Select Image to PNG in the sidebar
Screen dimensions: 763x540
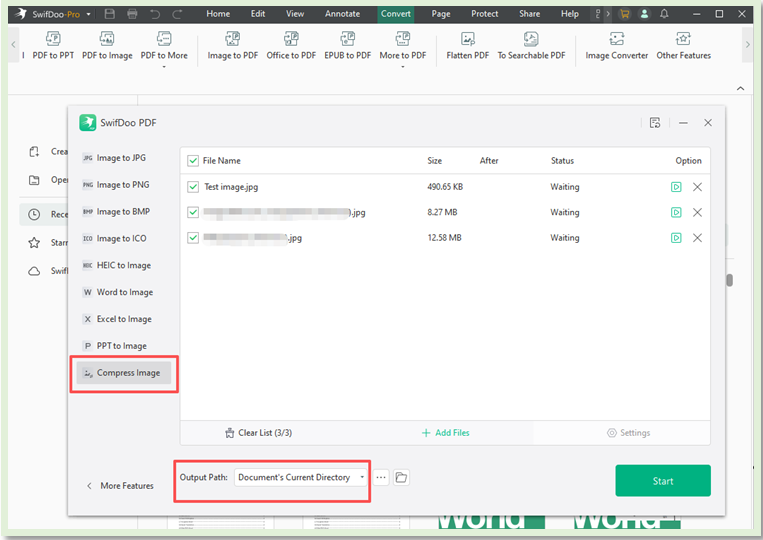(122, 185)
